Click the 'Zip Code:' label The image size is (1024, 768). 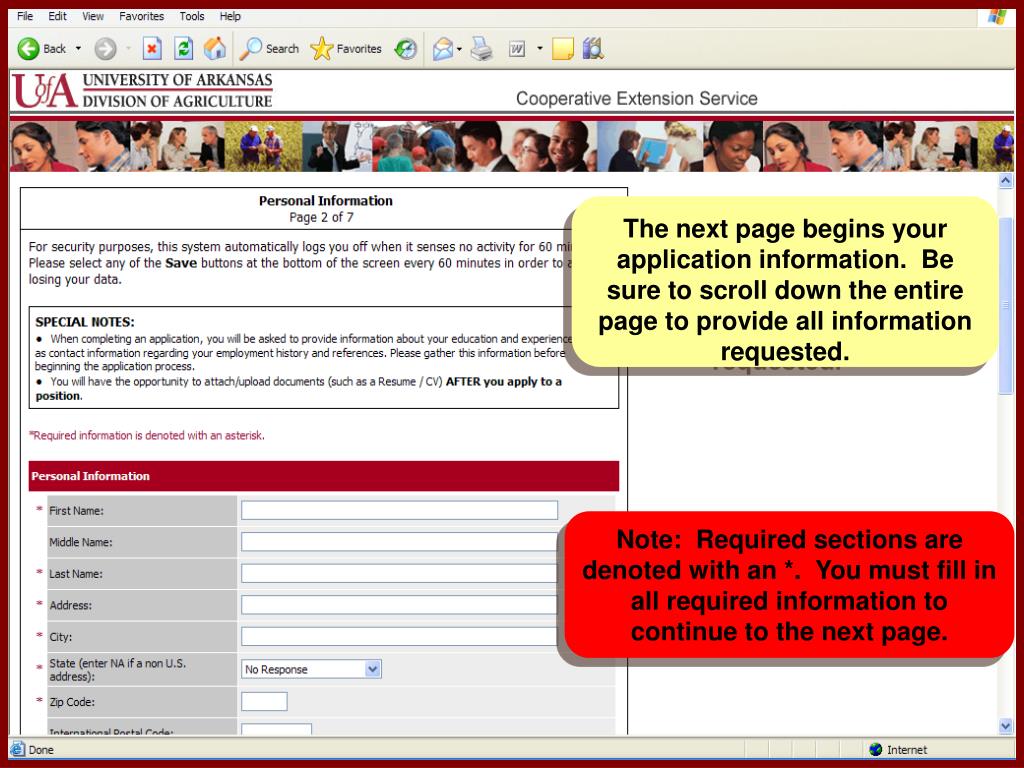coord(72,702)
